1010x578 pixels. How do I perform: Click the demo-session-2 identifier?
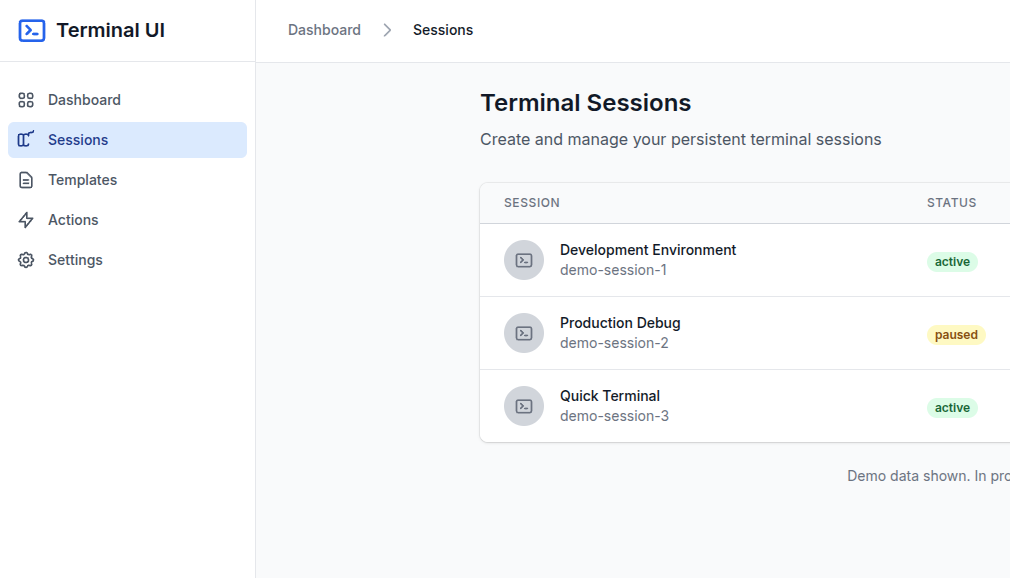point(614,343)
